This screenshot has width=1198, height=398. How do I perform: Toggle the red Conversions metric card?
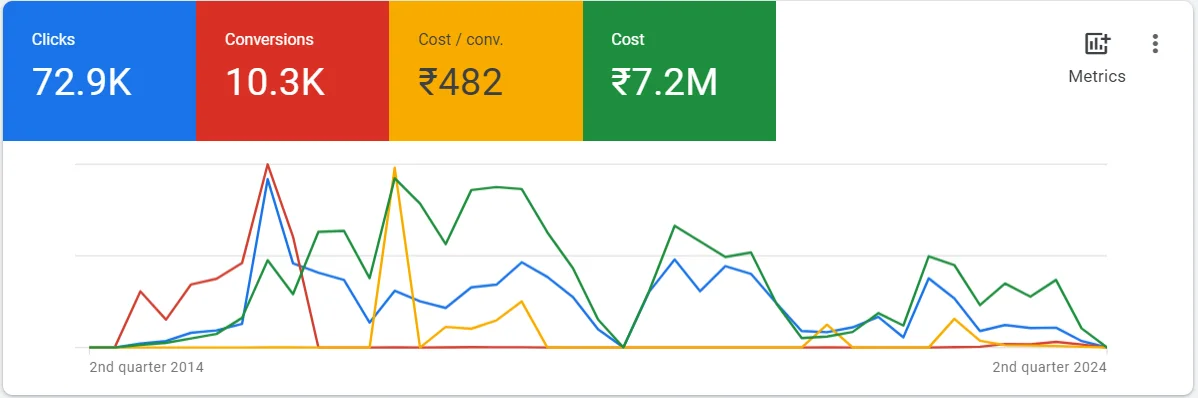coord(293,71)
